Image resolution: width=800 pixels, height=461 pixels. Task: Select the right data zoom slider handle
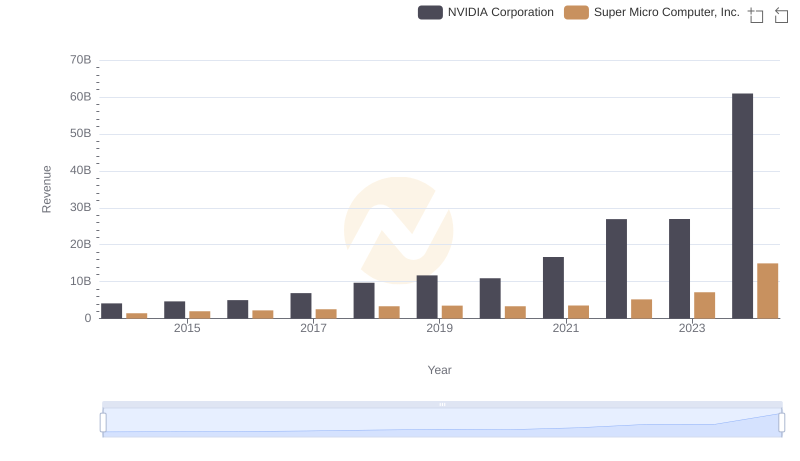[781, 422]
